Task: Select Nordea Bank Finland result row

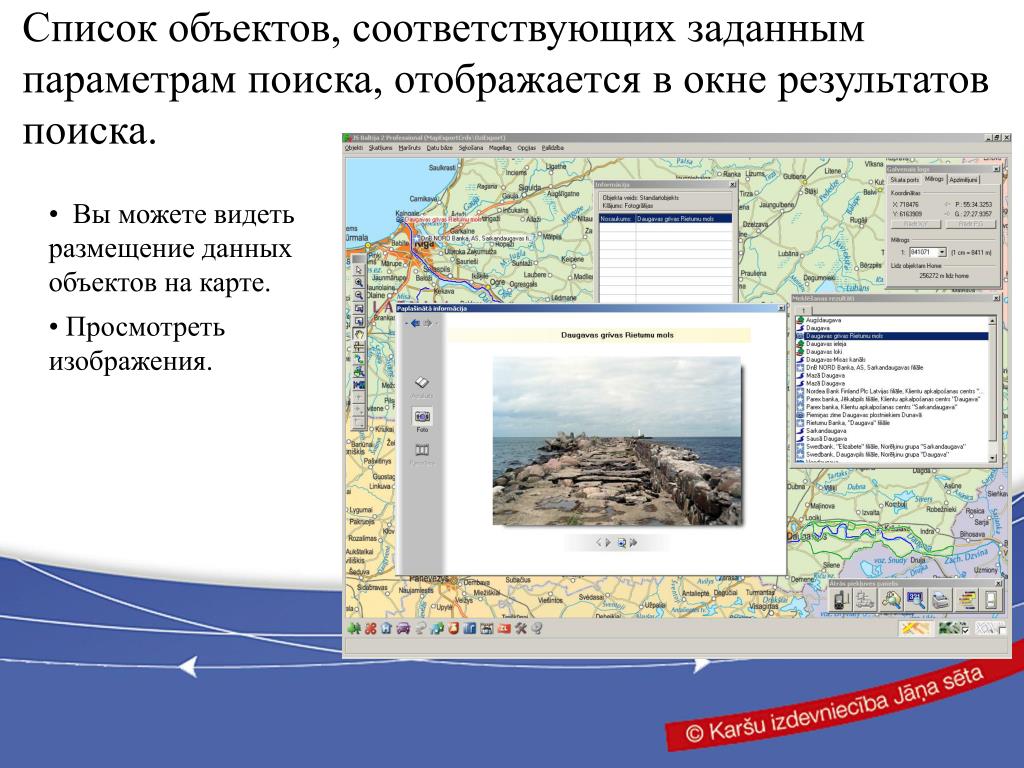Action: (x=889, y=391)
